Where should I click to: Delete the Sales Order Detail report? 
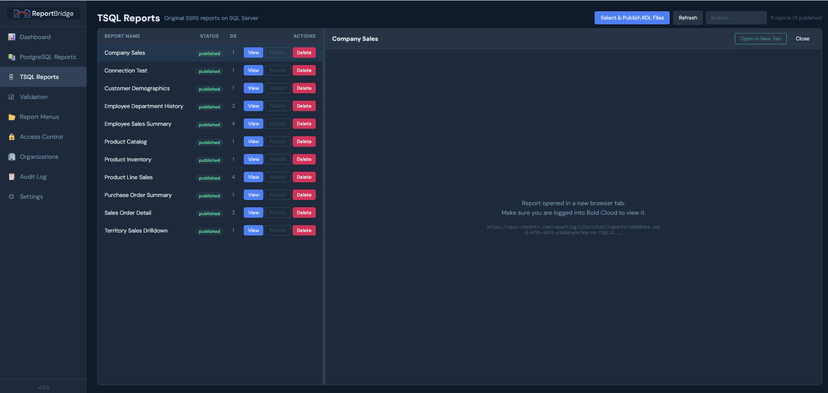(x=304, y=213)
